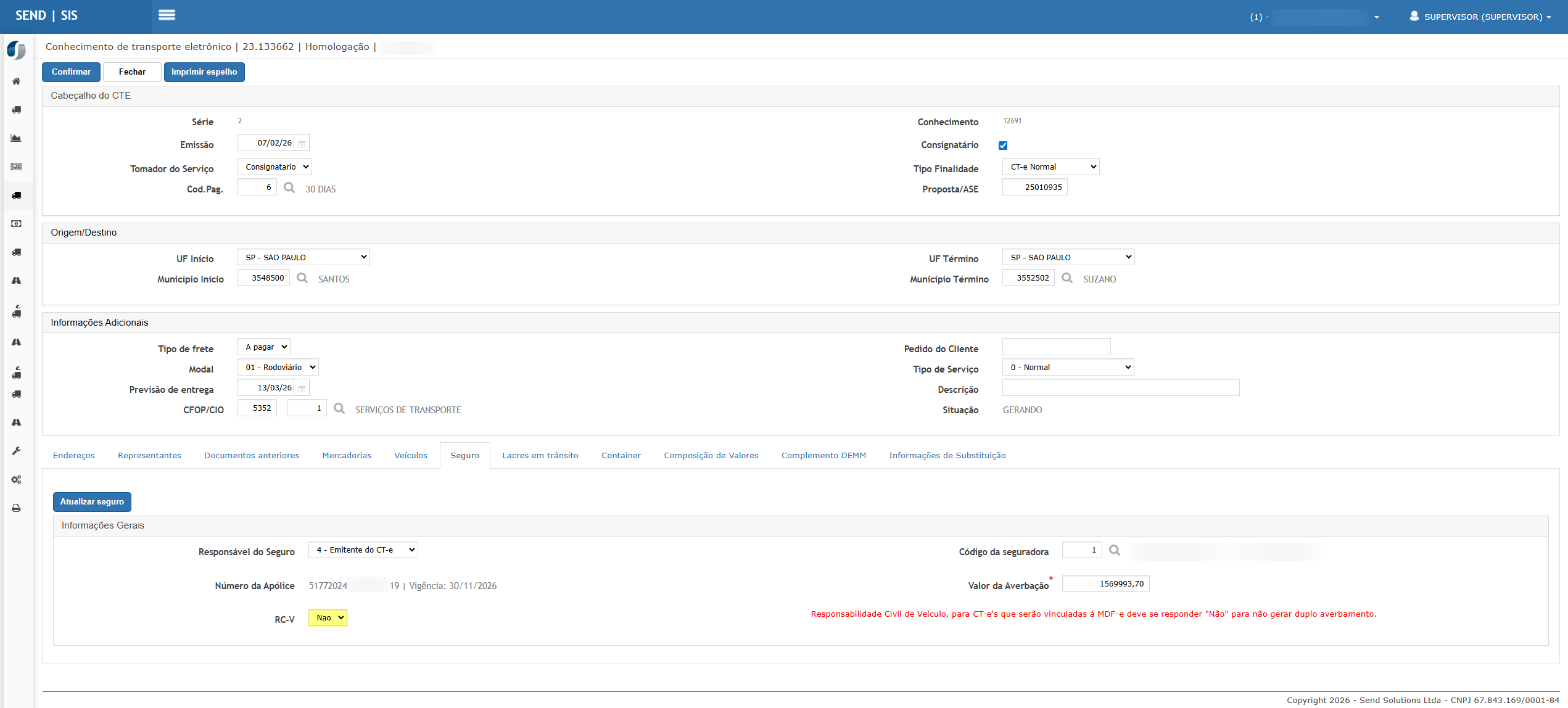Open the Tomador do Serviço dropdown
Image resolution: width=1568 pixels, height=708 pixels.
274,167
